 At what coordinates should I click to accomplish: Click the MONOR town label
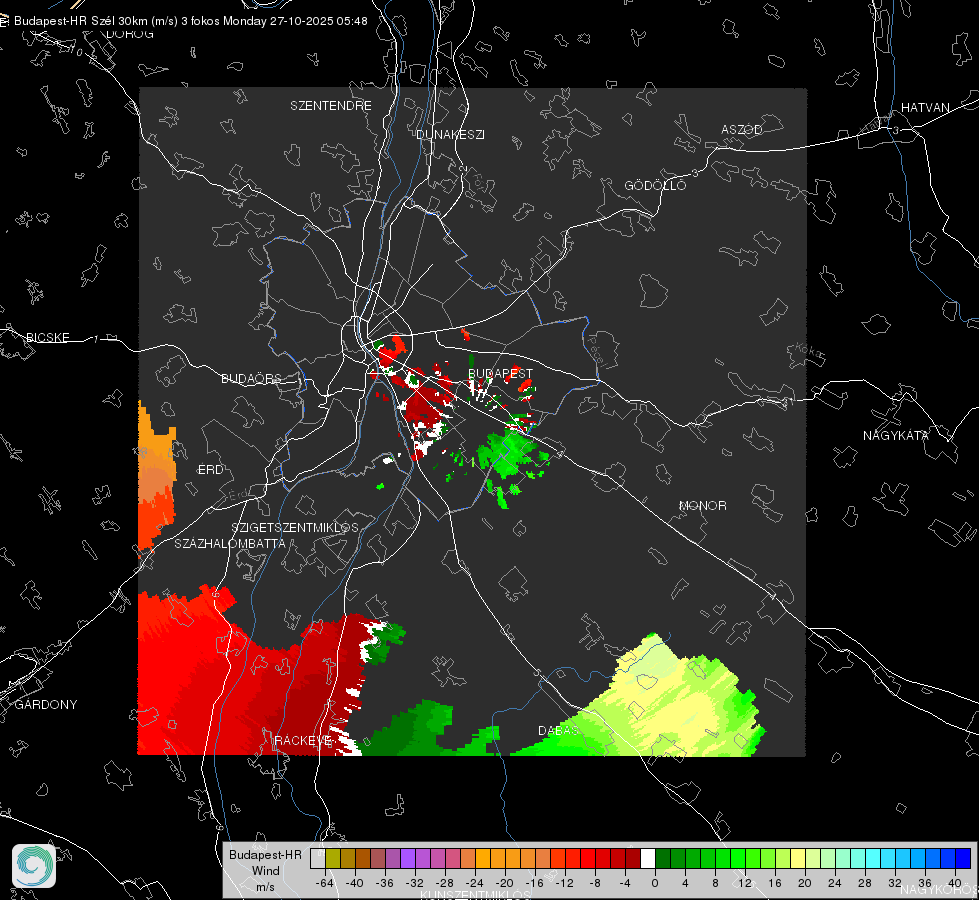click(x=702, y=505)
